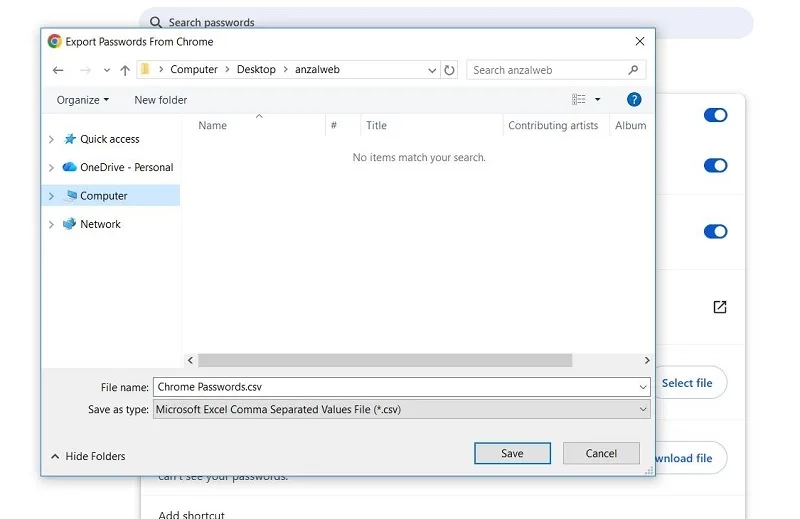
Task: Click the horizontal scrollbar right arrow
Action: click(x=647, y=360)
